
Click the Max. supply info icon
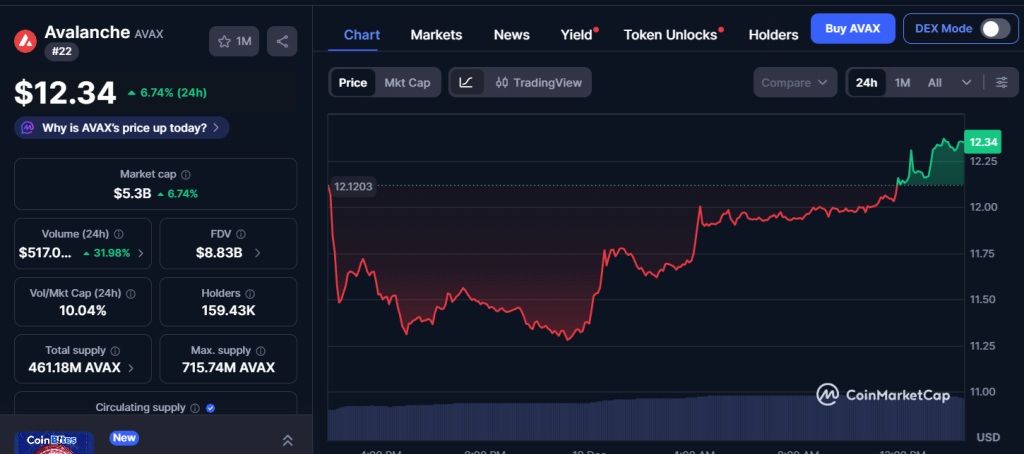(260, 351)
